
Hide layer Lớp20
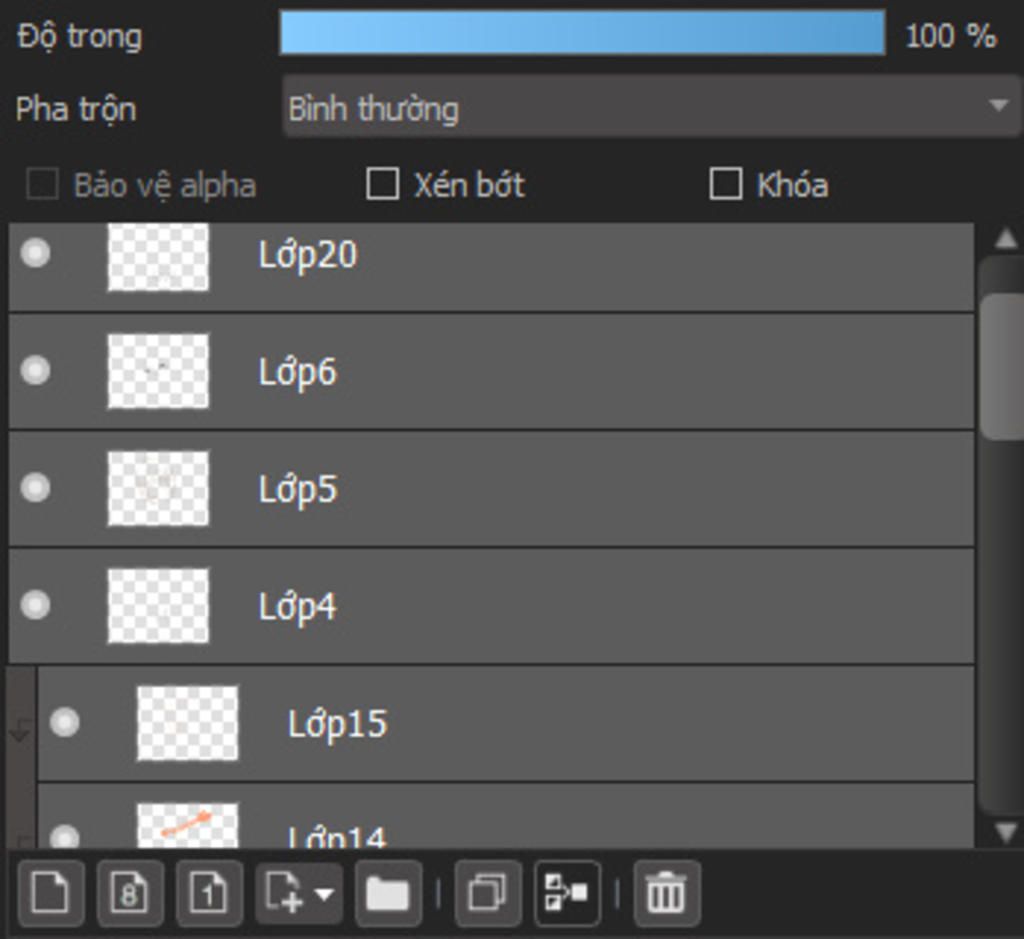(x=36, y=253)
